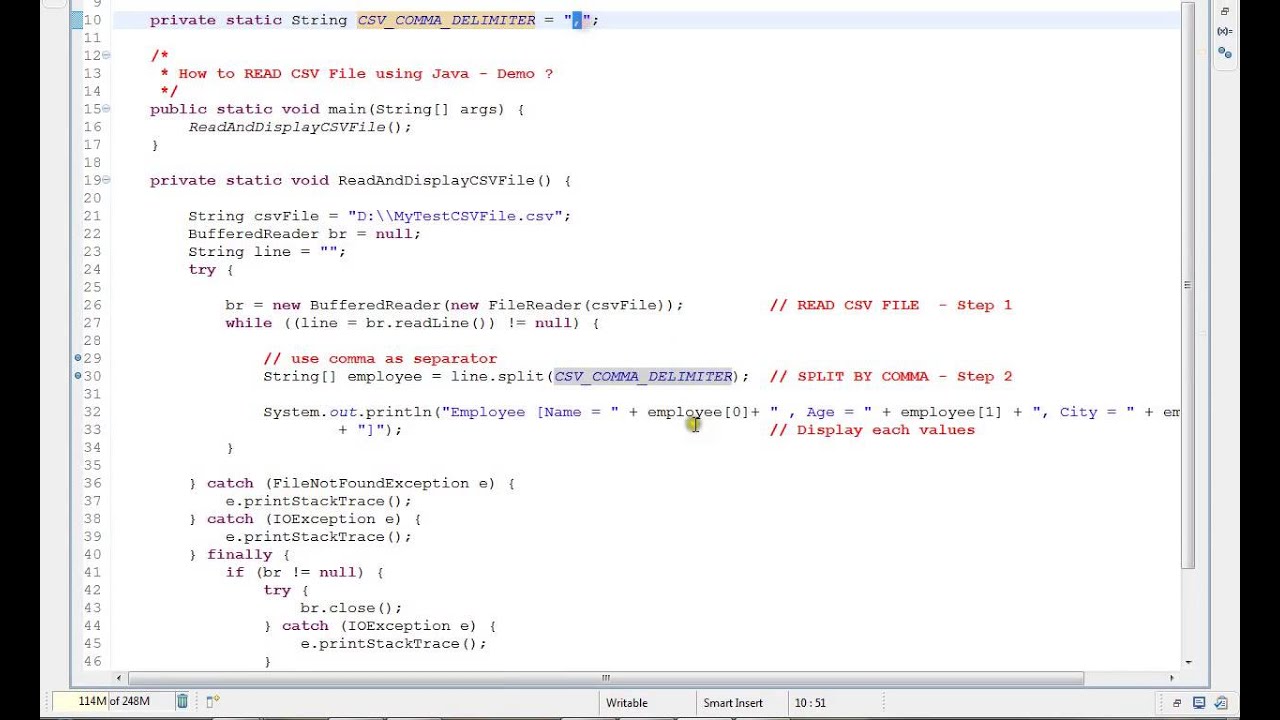Collapse ReadAndDisplayCSVFile method at line 19
Viewport: 1280px width, 720px height.
106,180
